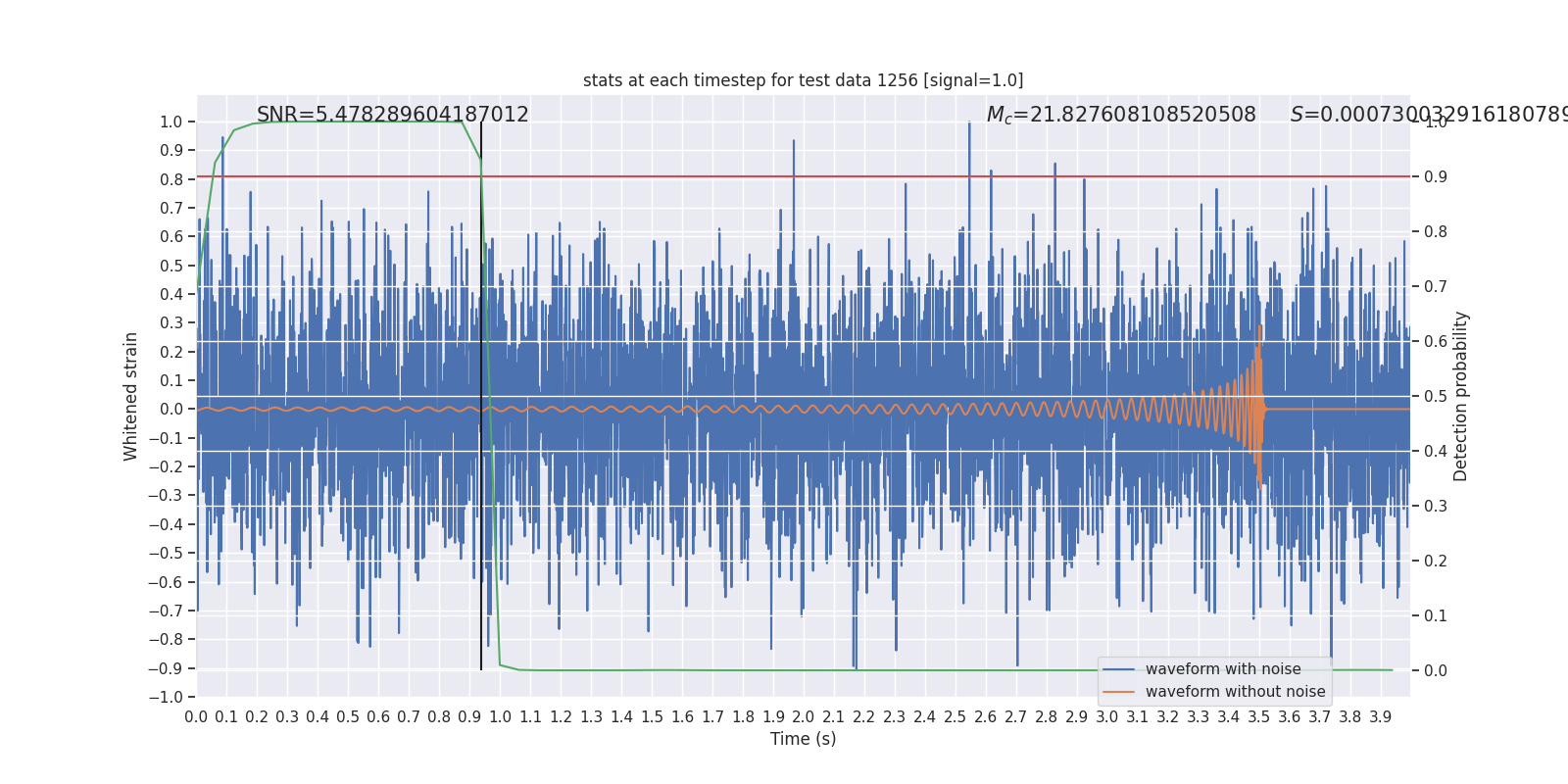The image size is (1568, 784).
Task: Click the plot title mentioning test data 1256
Action: (803, 80)
